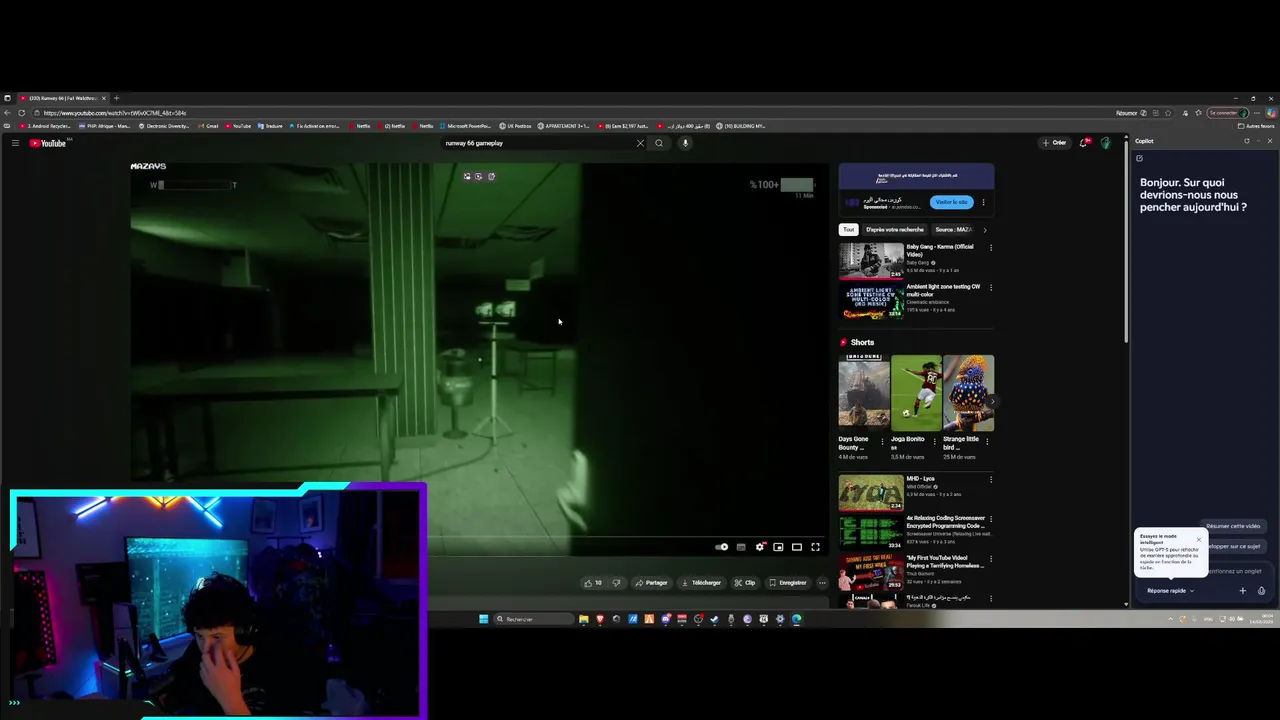
Task: Clear the YouTube search box text
Action: 640,143
